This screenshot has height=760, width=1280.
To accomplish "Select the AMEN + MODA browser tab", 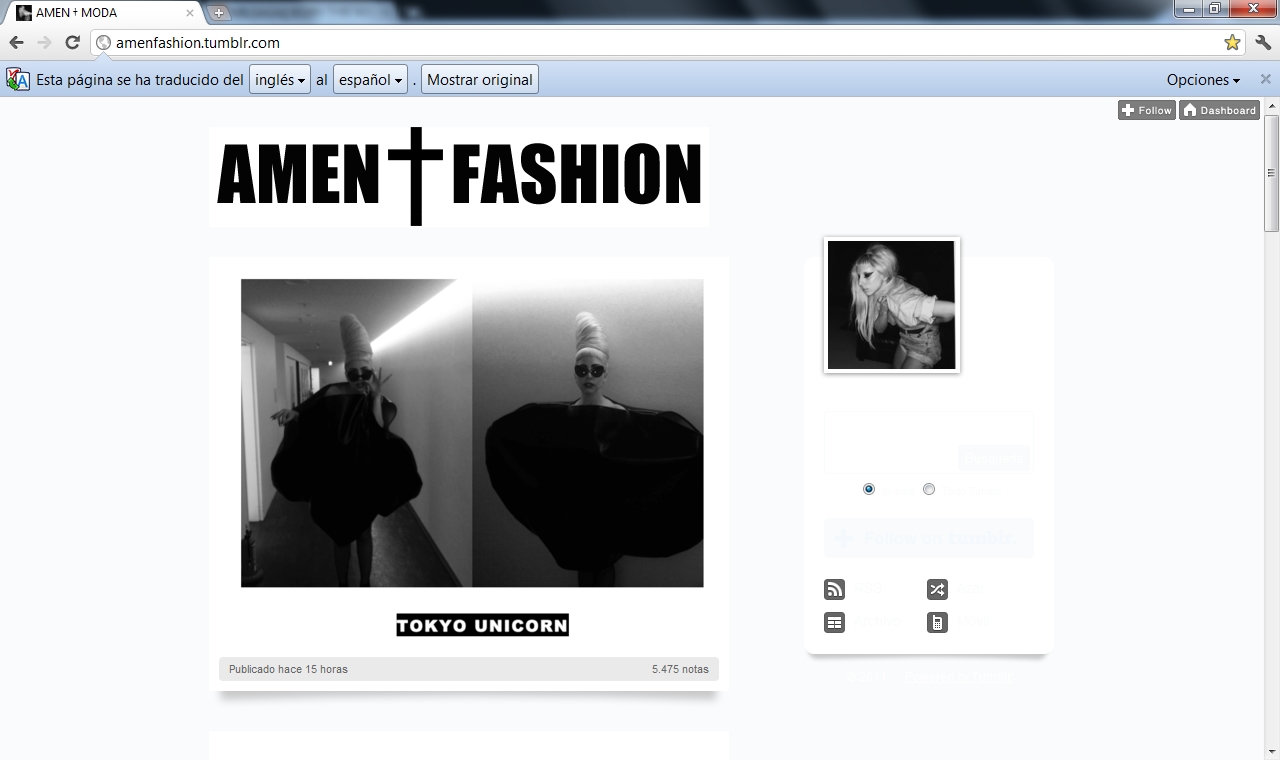I will click(104, 13).
